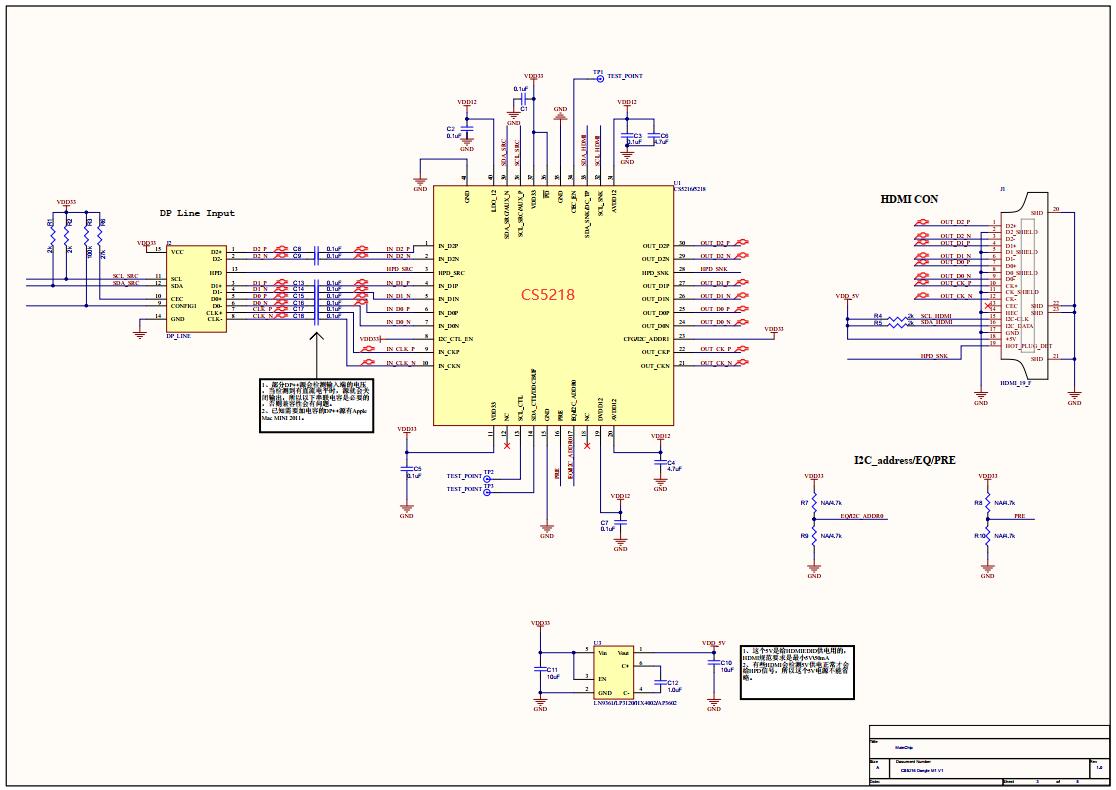This screenshot has height=790, width=1116.
Task: Click the red X marker on the NC pin
Action: [x=507, y=445]
